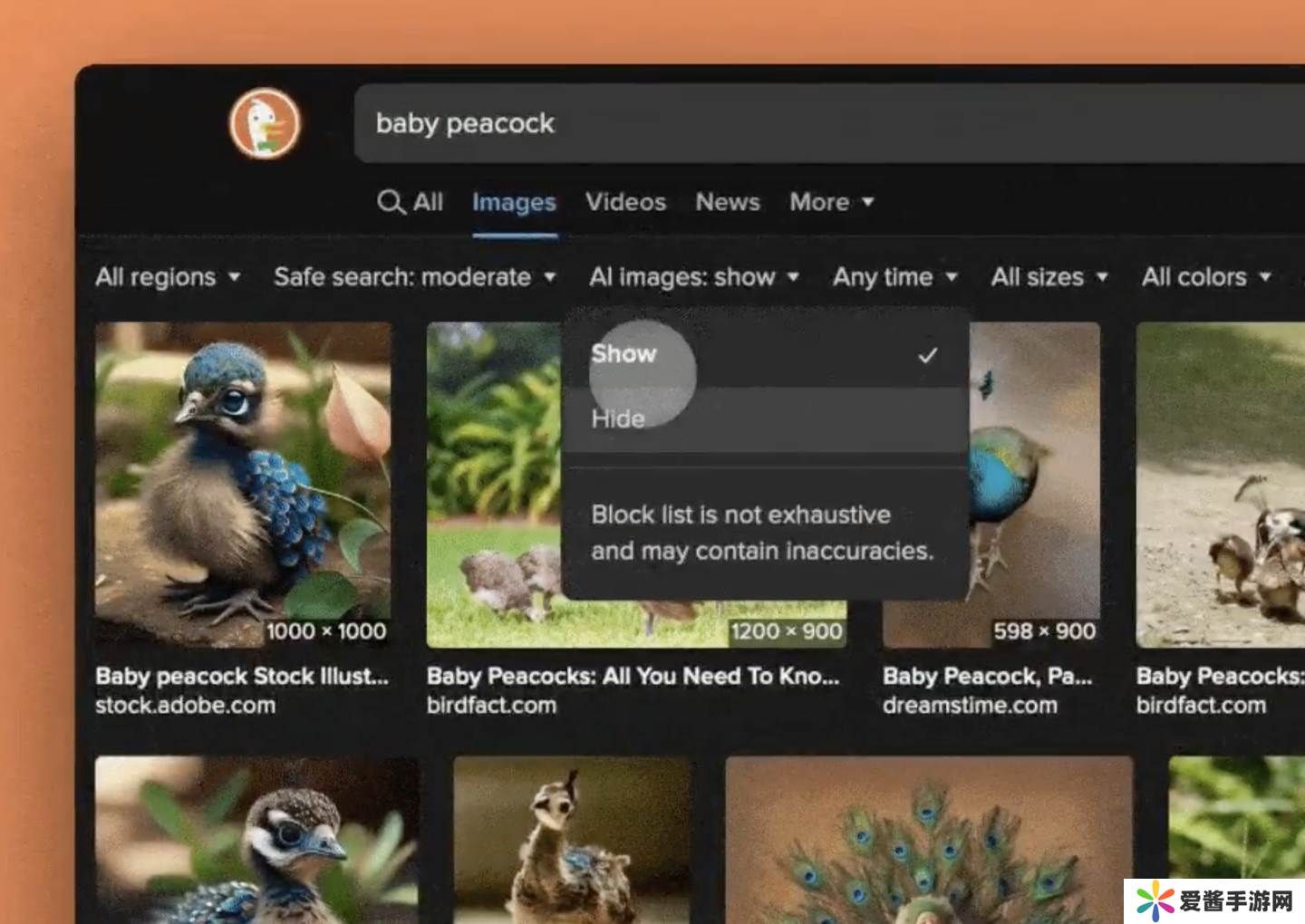This screenshot has width=1305, height=924.
Task: Open the Safe search: moderate dropdown
Action: coord(414,277)
